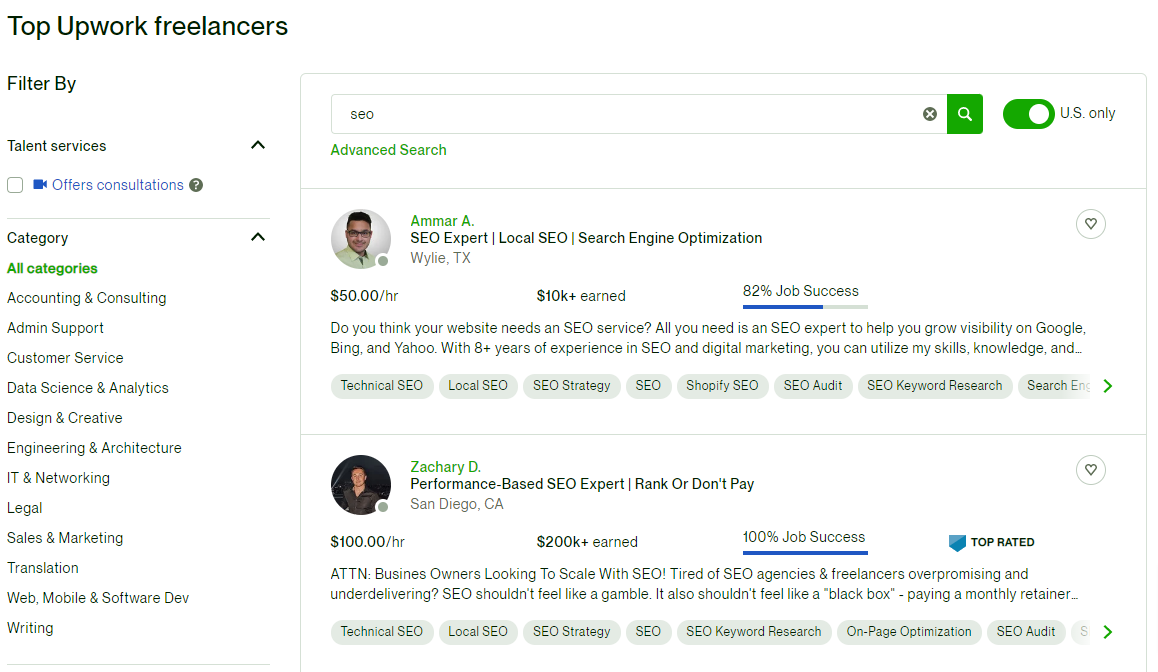
Task: Click Ammar's SEO Keyword Research tag
Action: [x=935, y=385]
